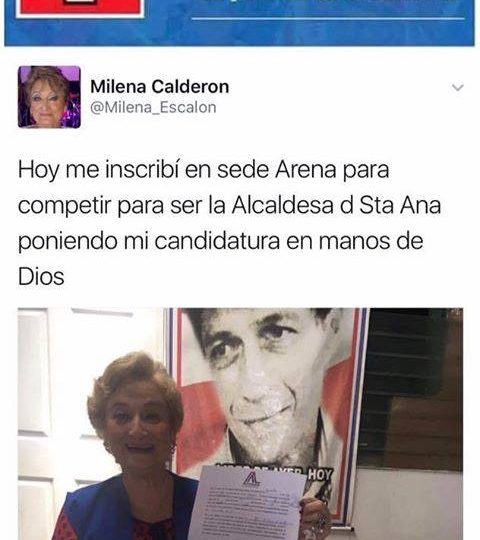Click the HOY caption on the poster
Screen dimensions: 480x540
(320, 475)
